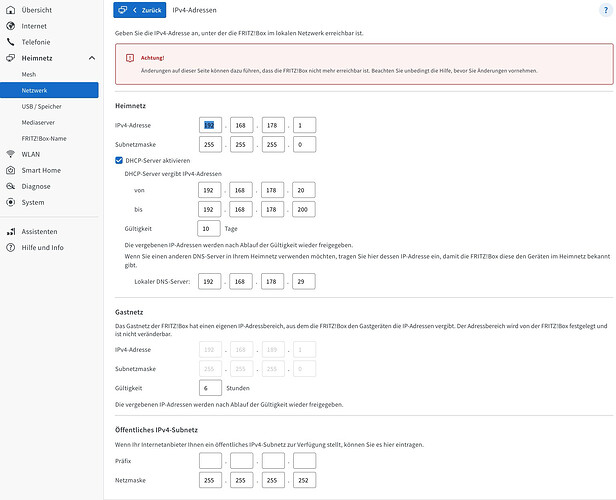Open Telefonie via phone icon

[x=11, y=42]
